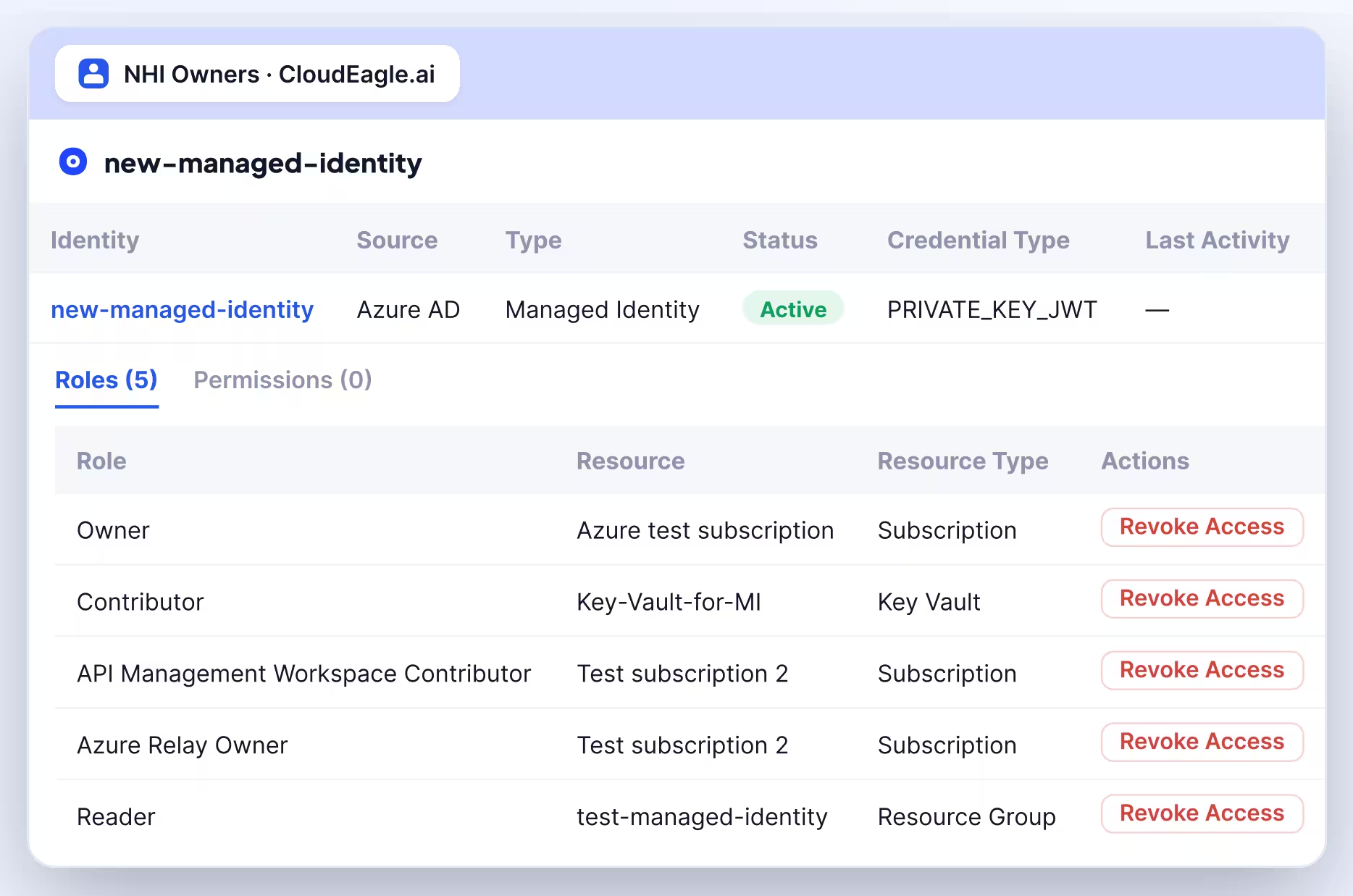Click Subscription type in the Owner row
Screen dimensions: 1353x896
tap(947, 530)
